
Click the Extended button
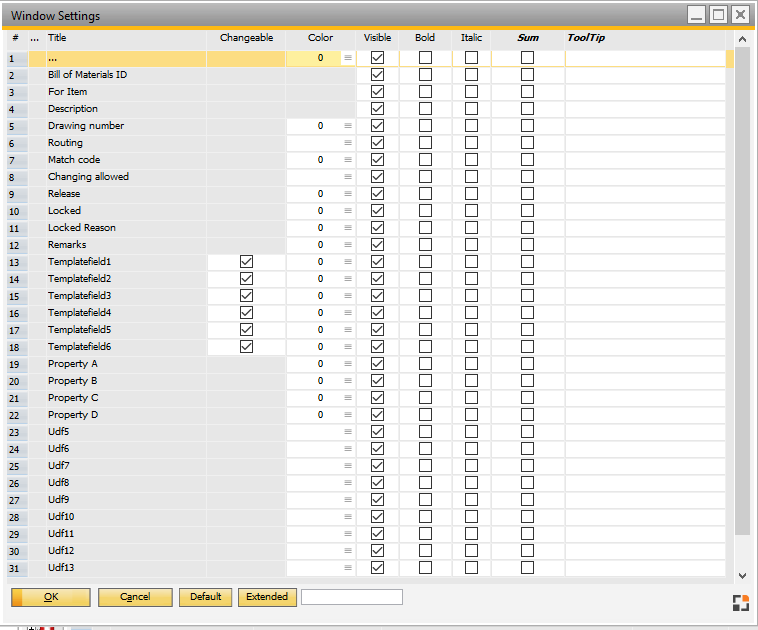tap(267, 597)
